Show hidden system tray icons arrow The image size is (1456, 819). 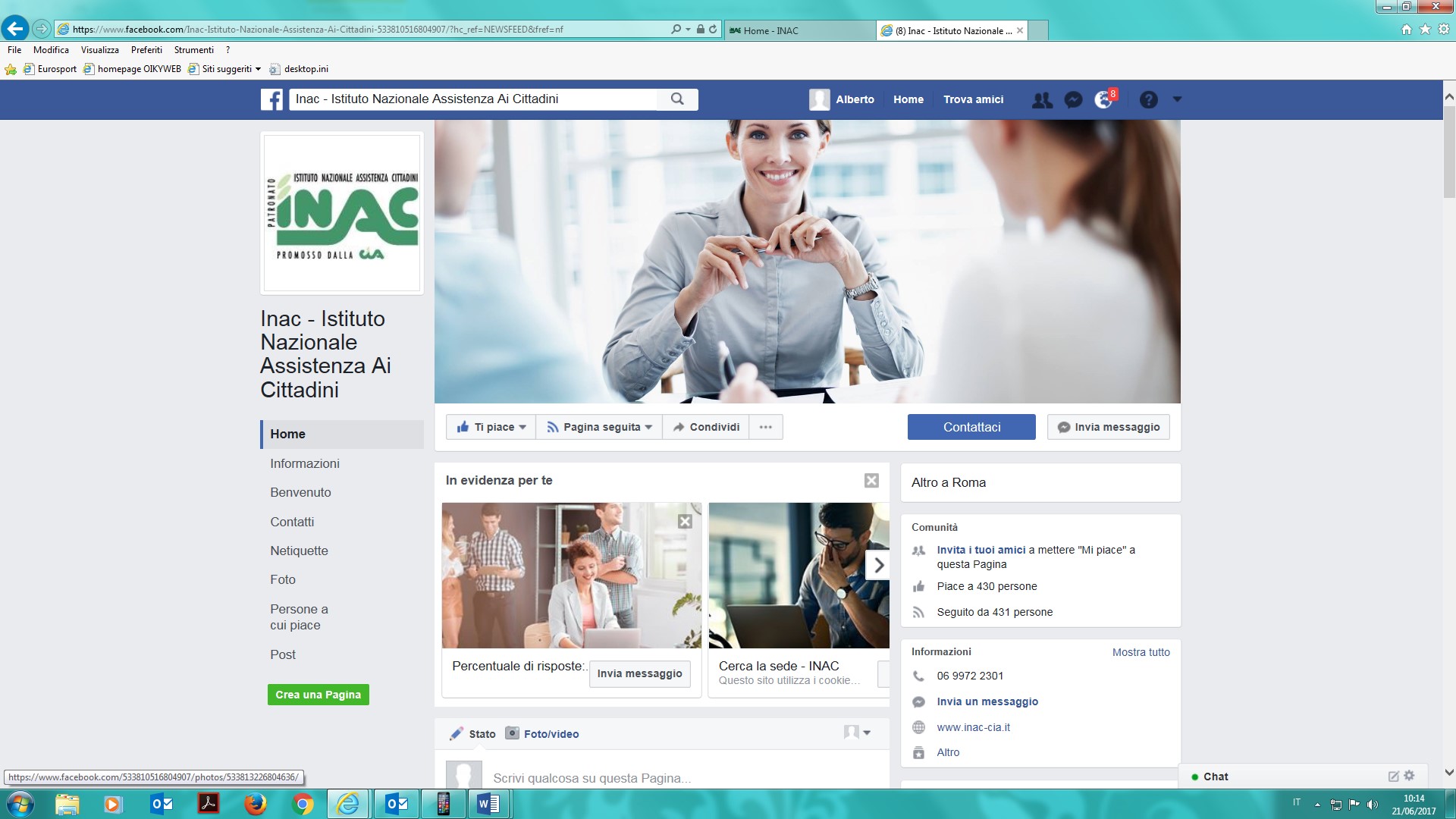coord(1317,805)
